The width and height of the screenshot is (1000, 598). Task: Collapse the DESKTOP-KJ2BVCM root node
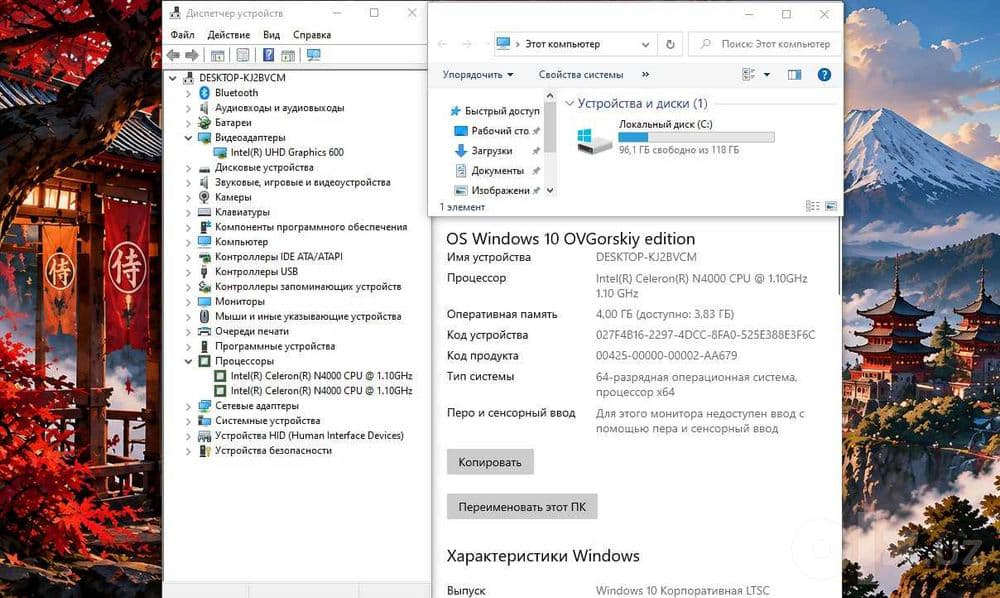(x=172, y=78)
